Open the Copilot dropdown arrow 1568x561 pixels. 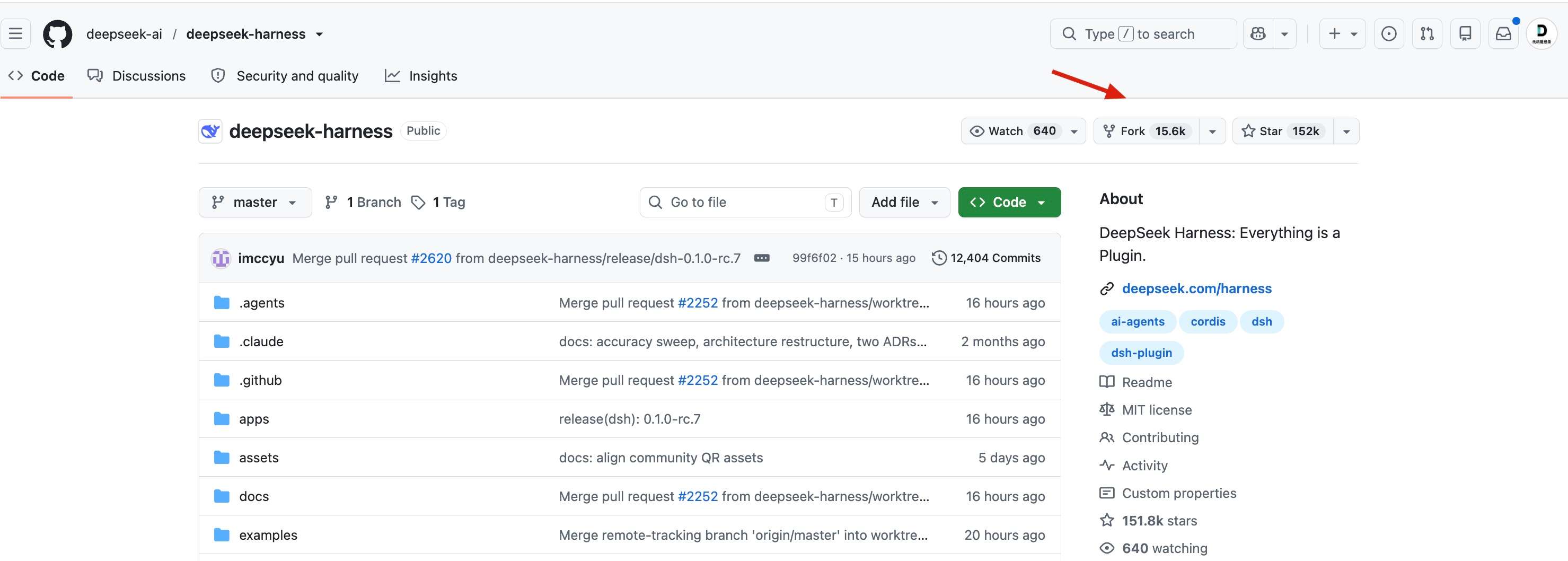point(1284,33)
